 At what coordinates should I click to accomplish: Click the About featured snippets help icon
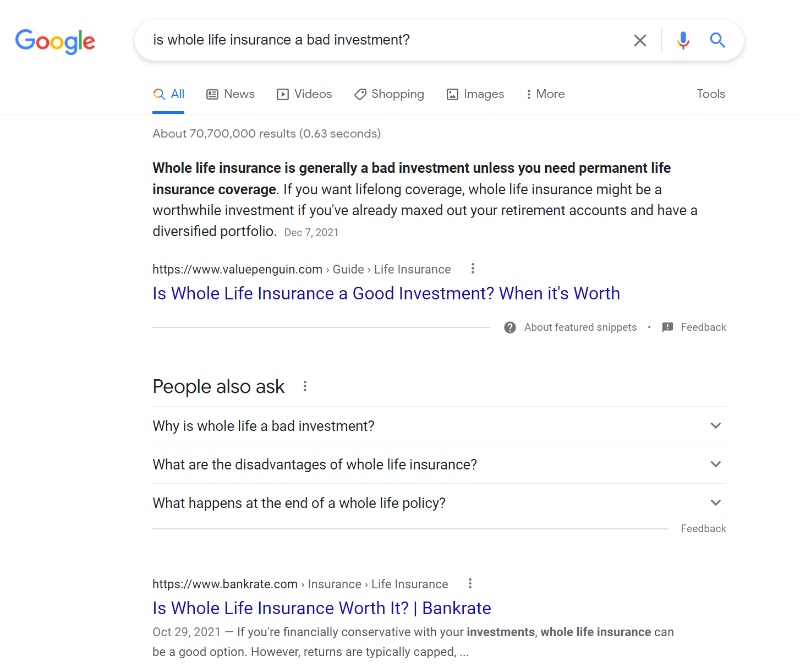[510, 327]
